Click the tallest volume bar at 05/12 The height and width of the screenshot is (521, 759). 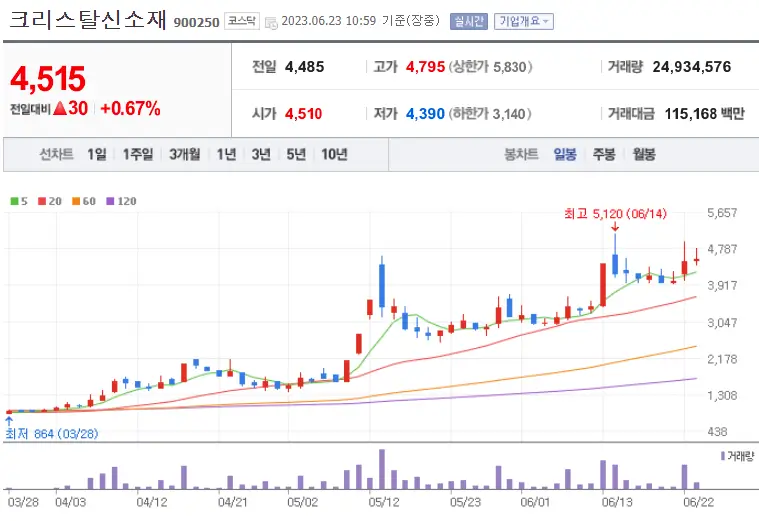382,469
